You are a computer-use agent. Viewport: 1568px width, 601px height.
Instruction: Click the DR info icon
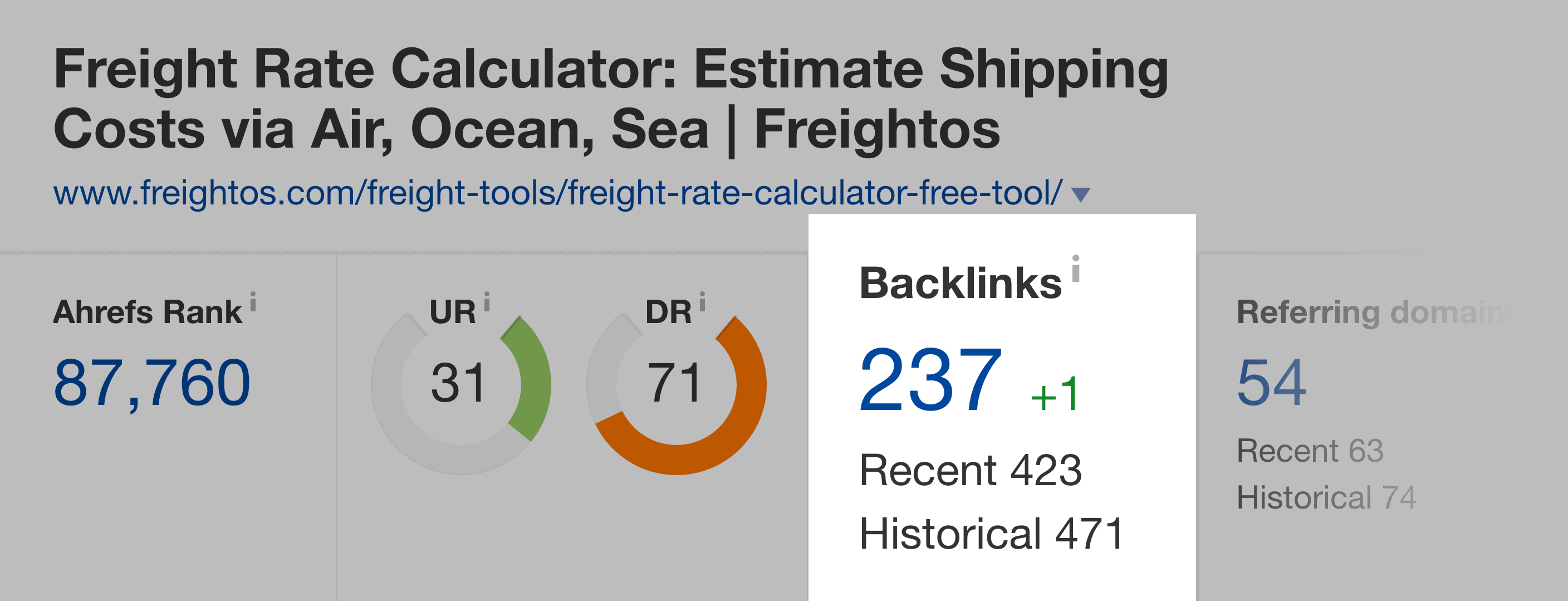(702, 301)
